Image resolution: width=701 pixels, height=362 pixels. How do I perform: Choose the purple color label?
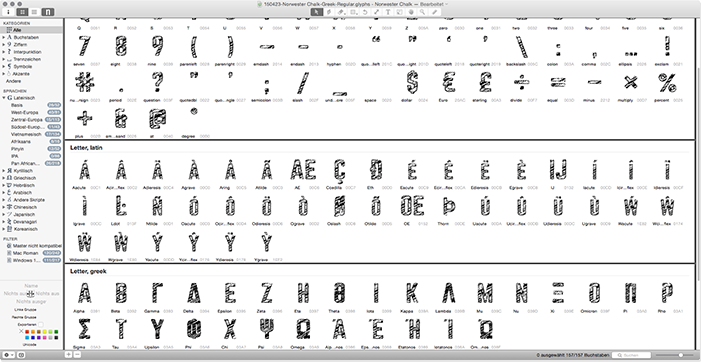coord(39,338)
